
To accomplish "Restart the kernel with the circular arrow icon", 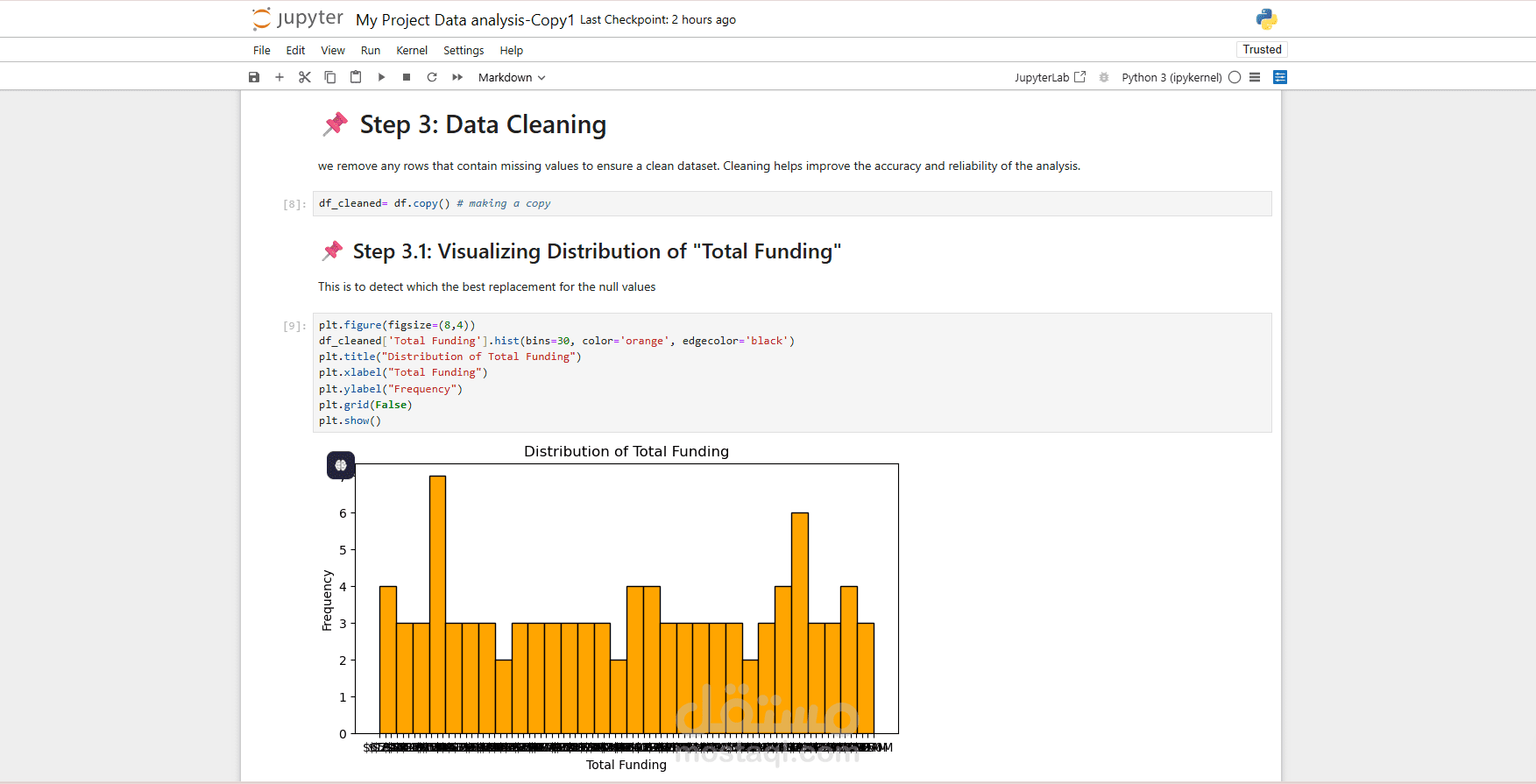I will tap(432, 77).
